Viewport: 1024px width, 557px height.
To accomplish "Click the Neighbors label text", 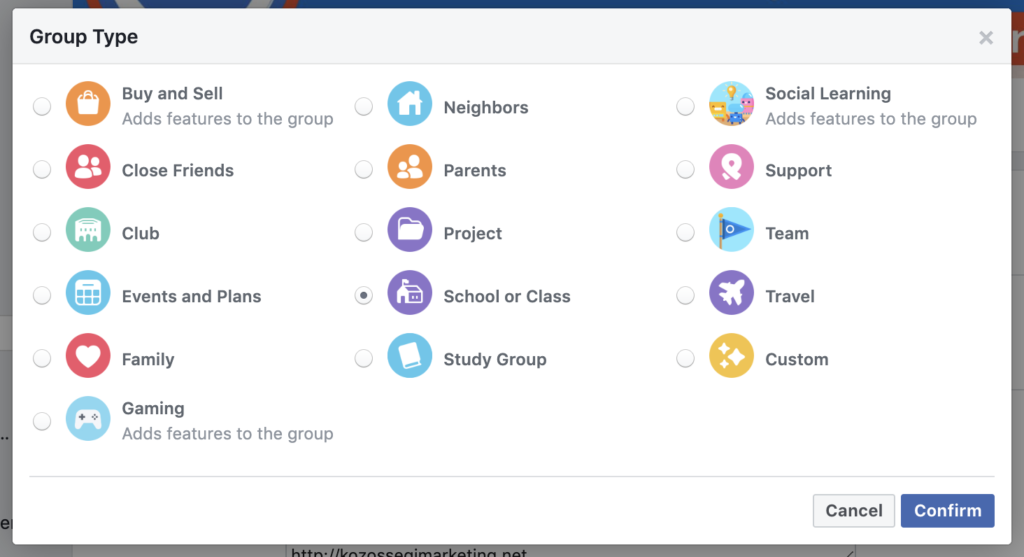I will point(486,107).
